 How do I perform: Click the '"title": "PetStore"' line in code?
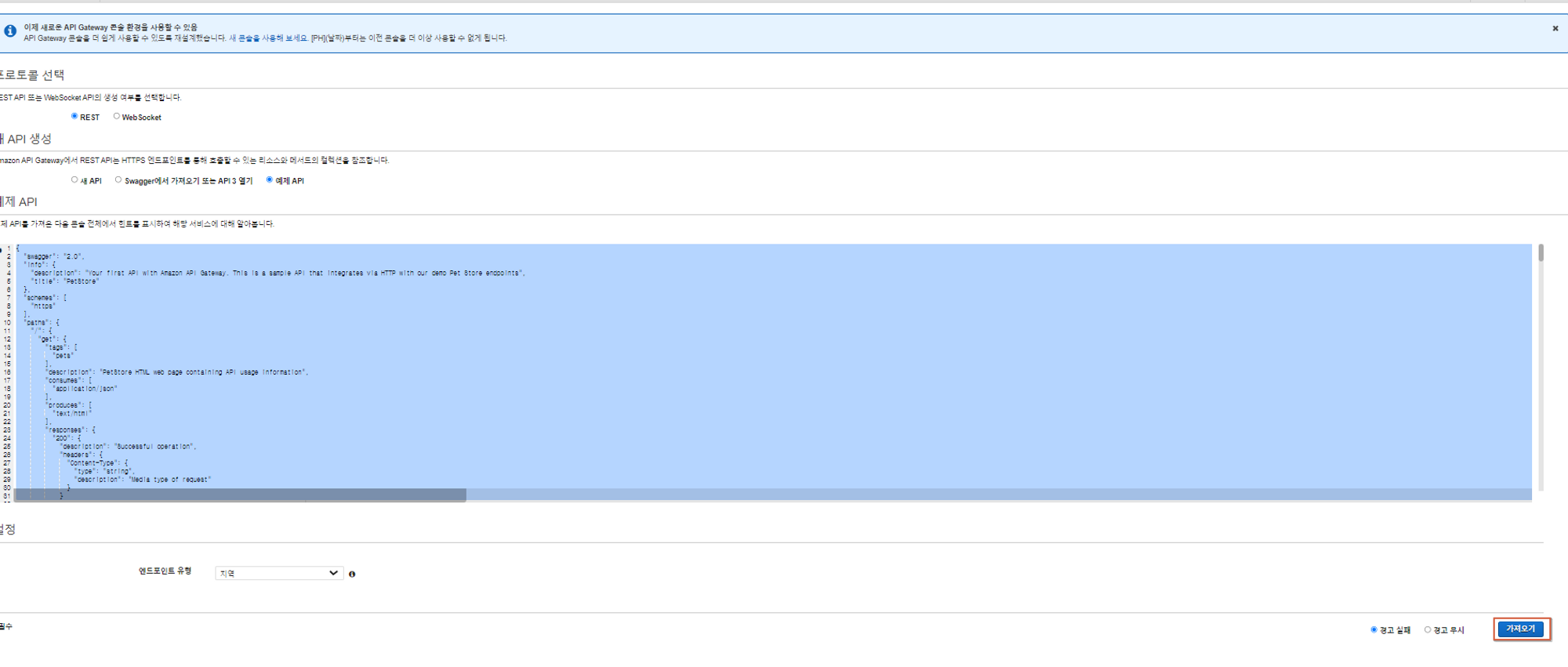coord(65,281)
